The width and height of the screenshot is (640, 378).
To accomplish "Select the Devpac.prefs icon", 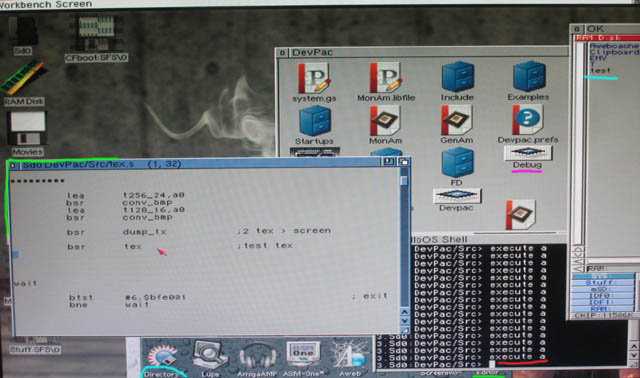I will 528,124.
